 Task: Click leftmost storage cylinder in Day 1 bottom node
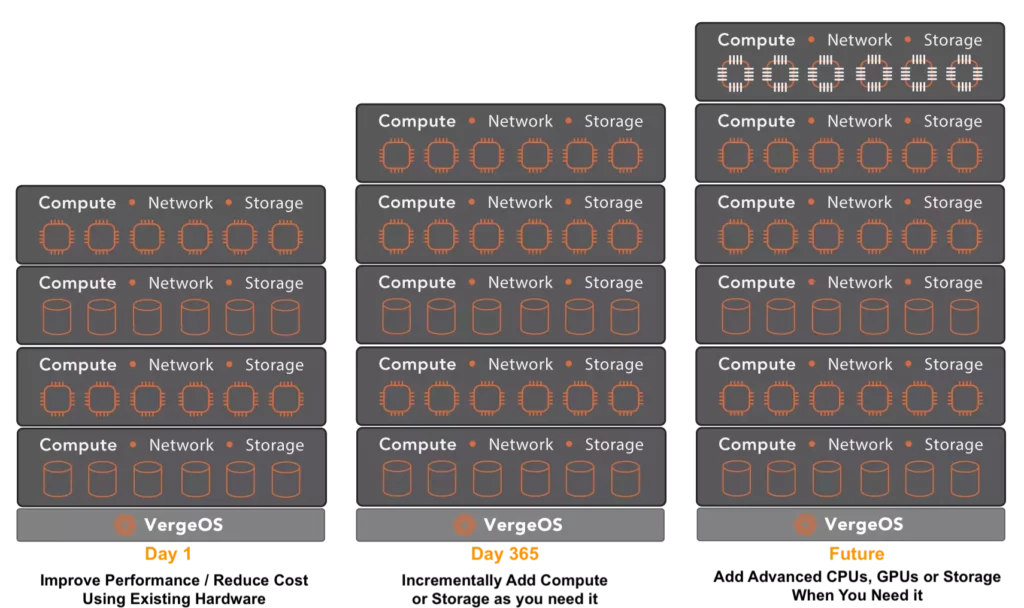57,479
